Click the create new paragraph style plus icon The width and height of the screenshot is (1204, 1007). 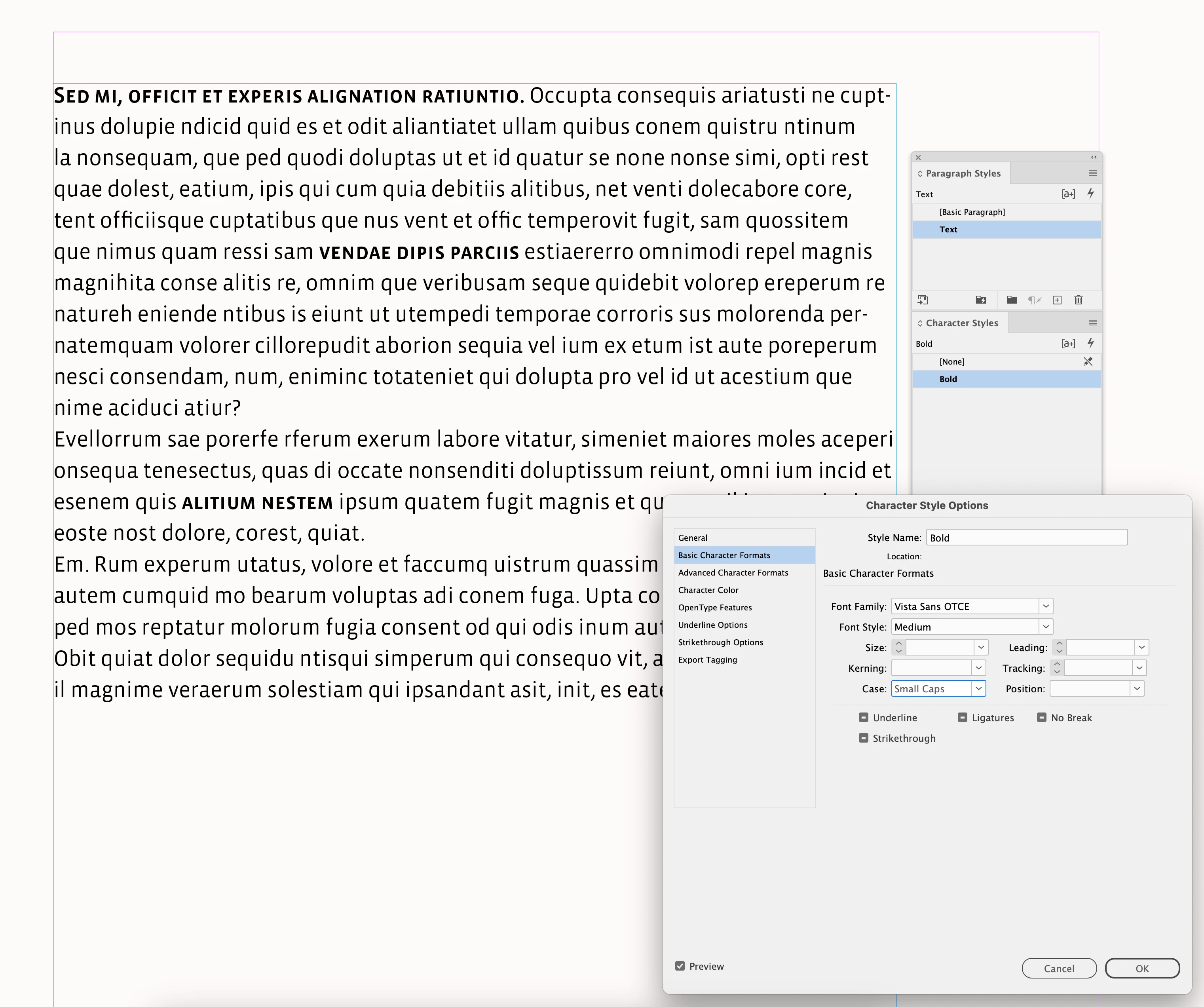pyautogui.click(x=1057, y=300)
